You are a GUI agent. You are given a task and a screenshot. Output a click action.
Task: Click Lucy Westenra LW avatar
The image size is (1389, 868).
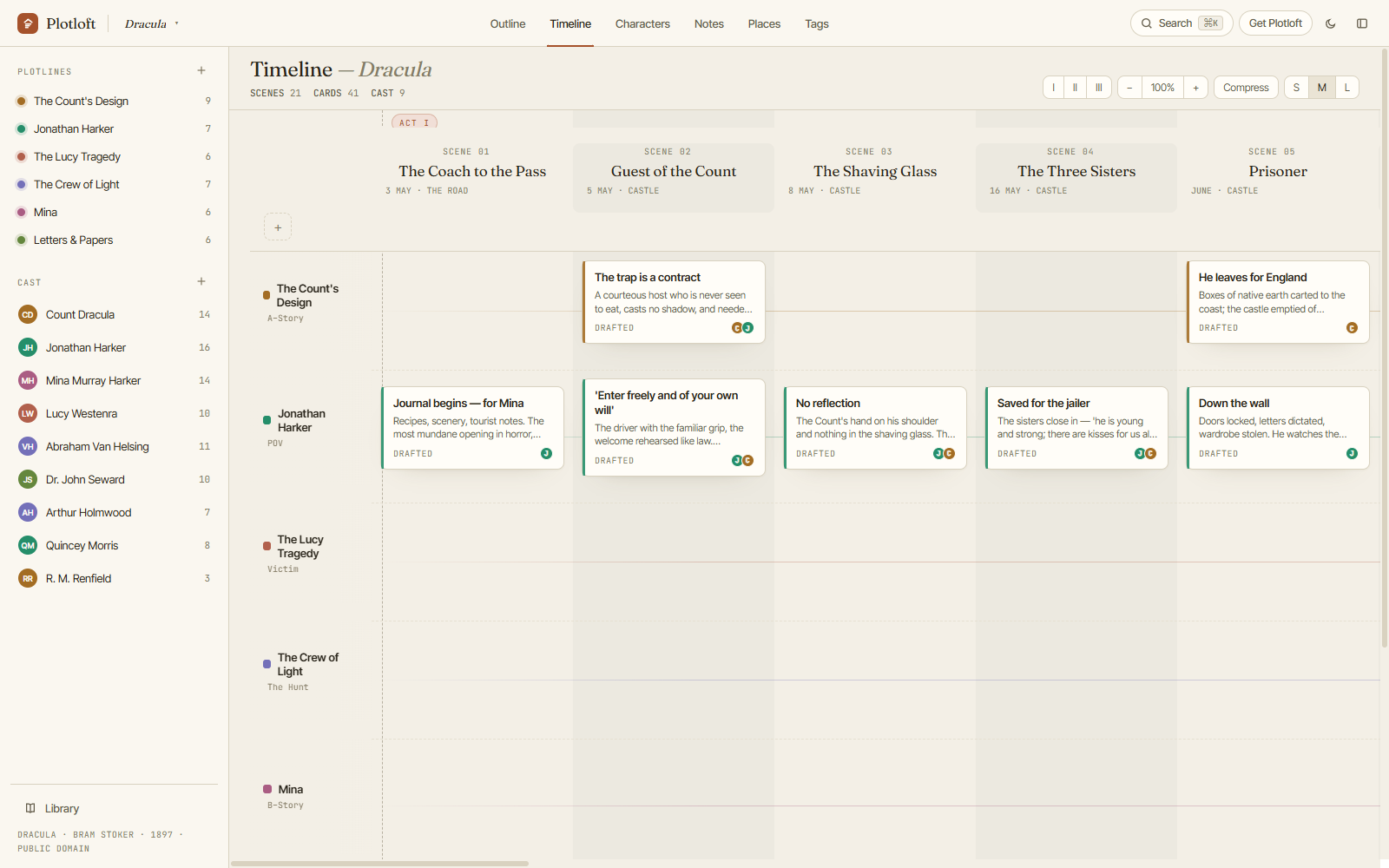coord(28,413)
